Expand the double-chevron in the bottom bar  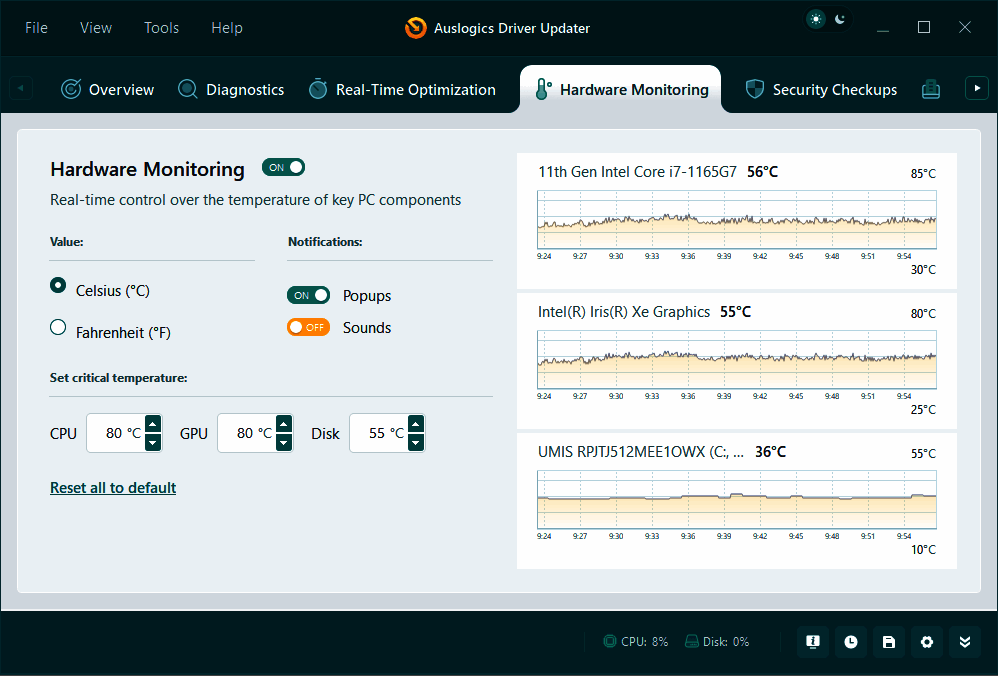pos(965,642)
